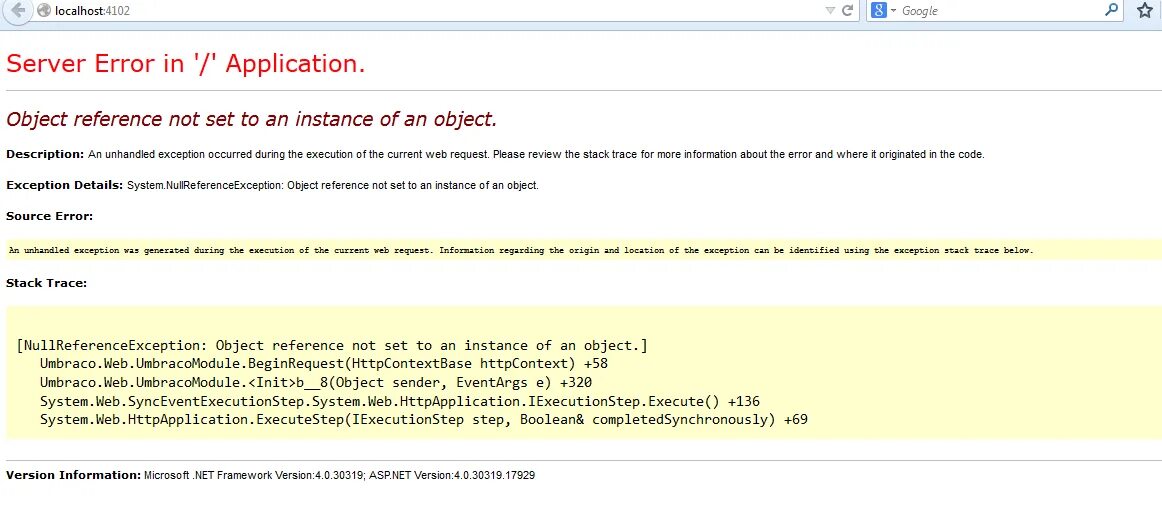This screenshot has height=515, width=1162.
Task: Click the yellow source error message box
Action: pos(581,250)
